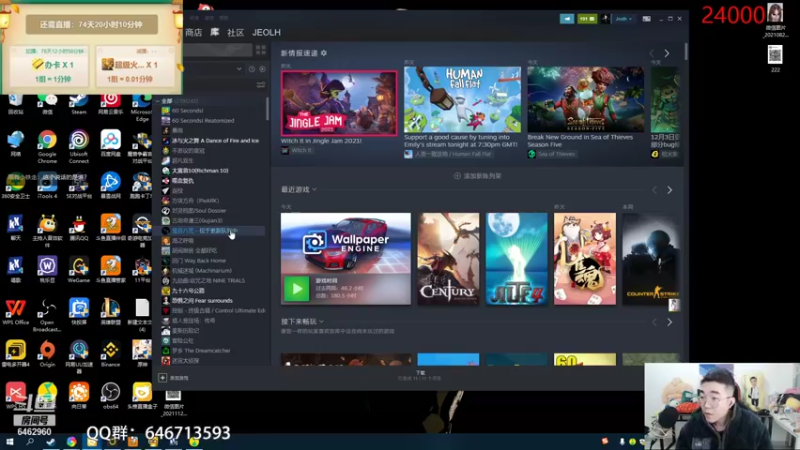Viewport: 800px width, 450px height.
Task: Enter Big Picture mode icon
Action: 646,19
